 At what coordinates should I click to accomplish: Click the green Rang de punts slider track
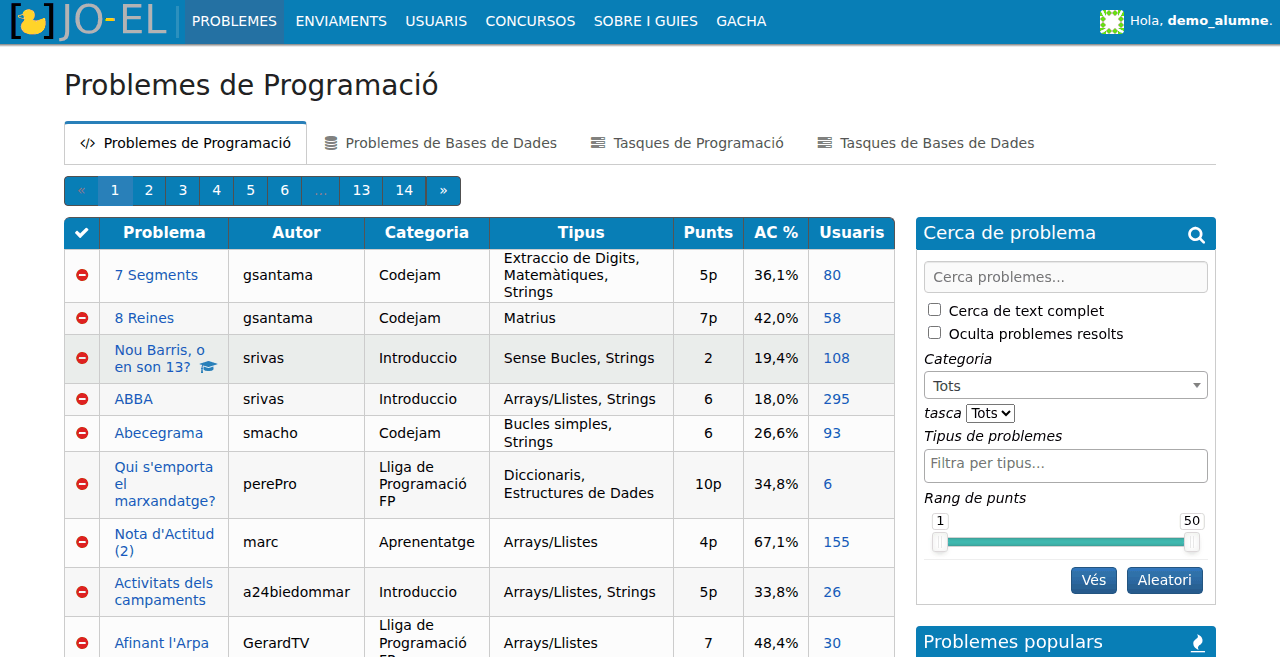(x=1066, y=542)
